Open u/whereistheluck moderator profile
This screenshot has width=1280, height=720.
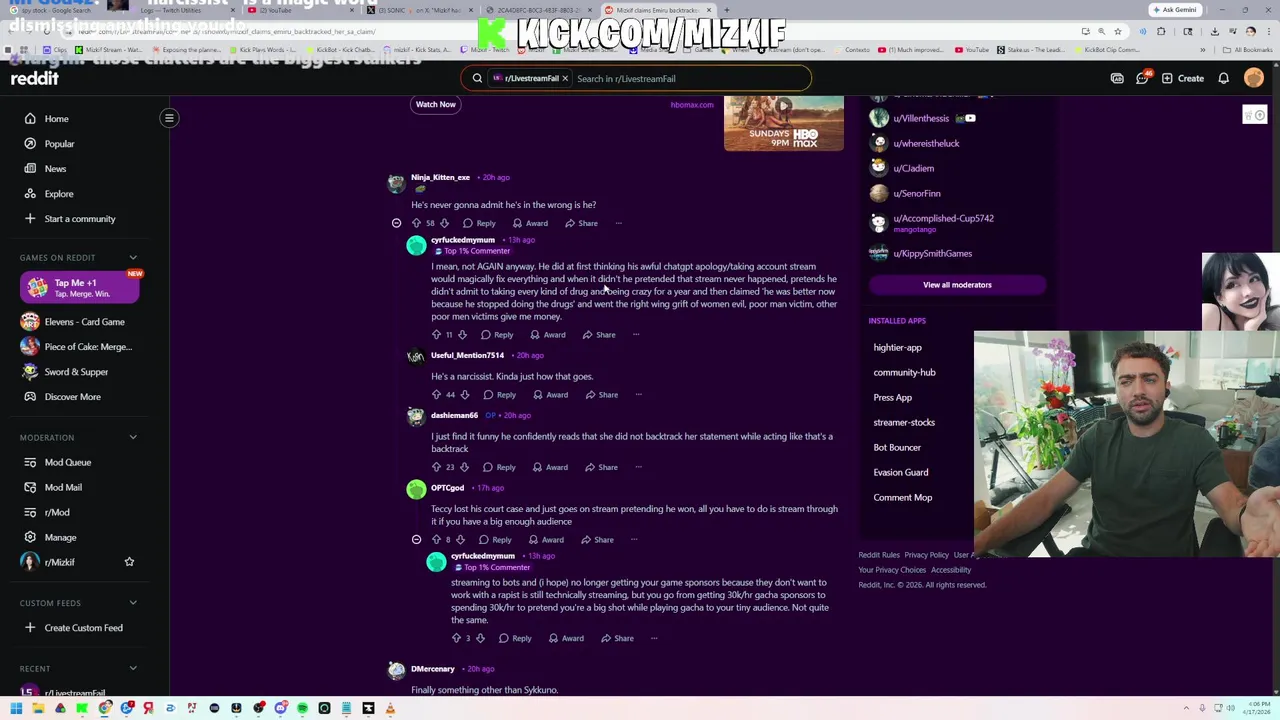click(926, 144)
